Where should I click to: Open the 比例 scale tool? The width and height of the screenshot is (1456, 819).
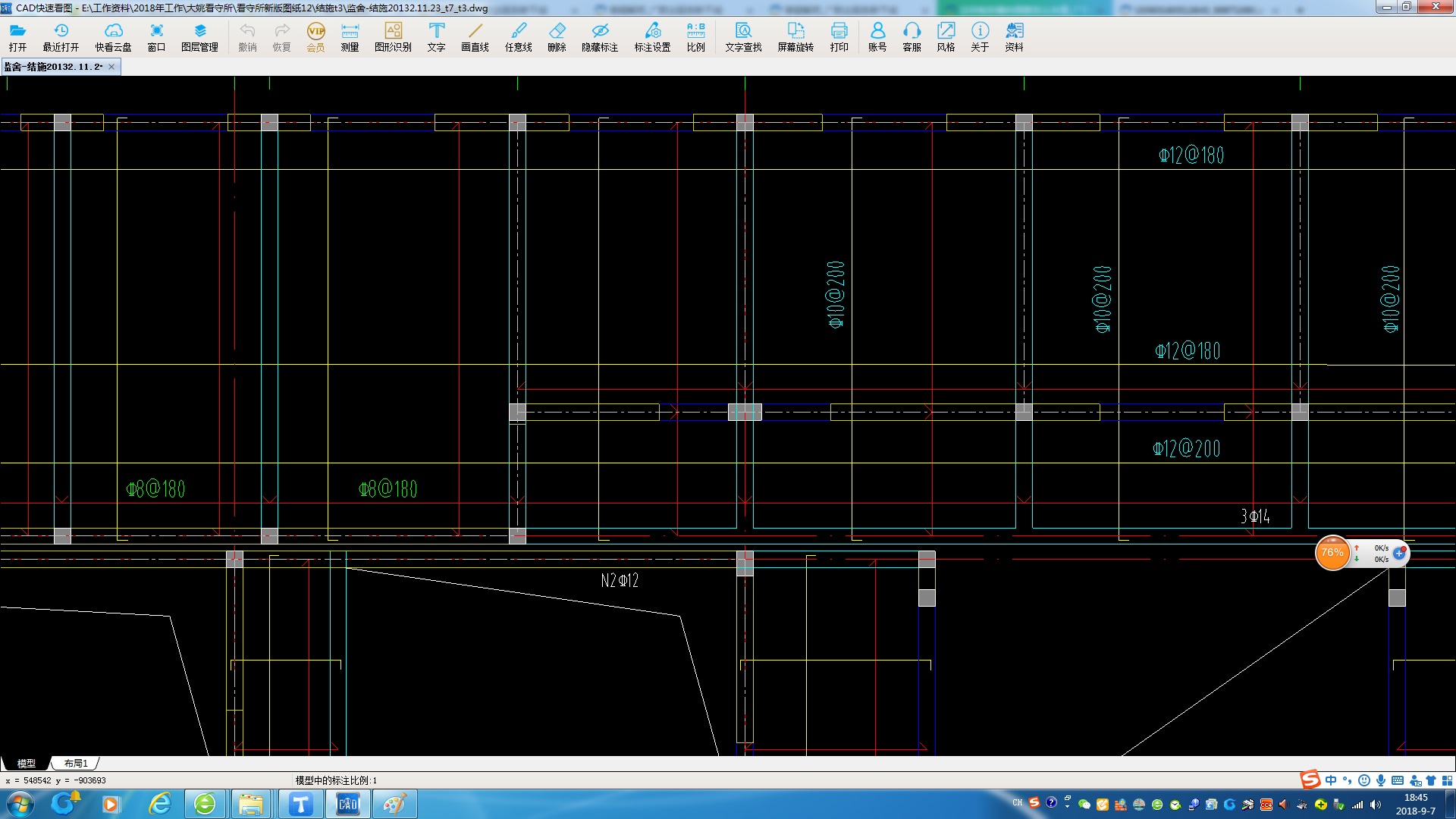[695, 36]
